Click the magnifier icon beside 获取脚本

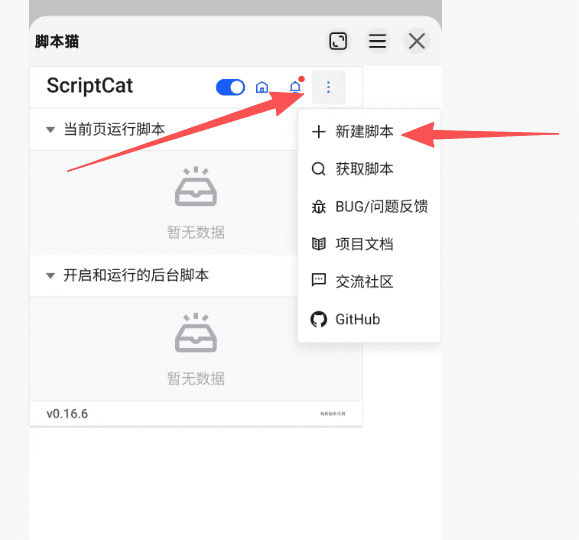318,169
